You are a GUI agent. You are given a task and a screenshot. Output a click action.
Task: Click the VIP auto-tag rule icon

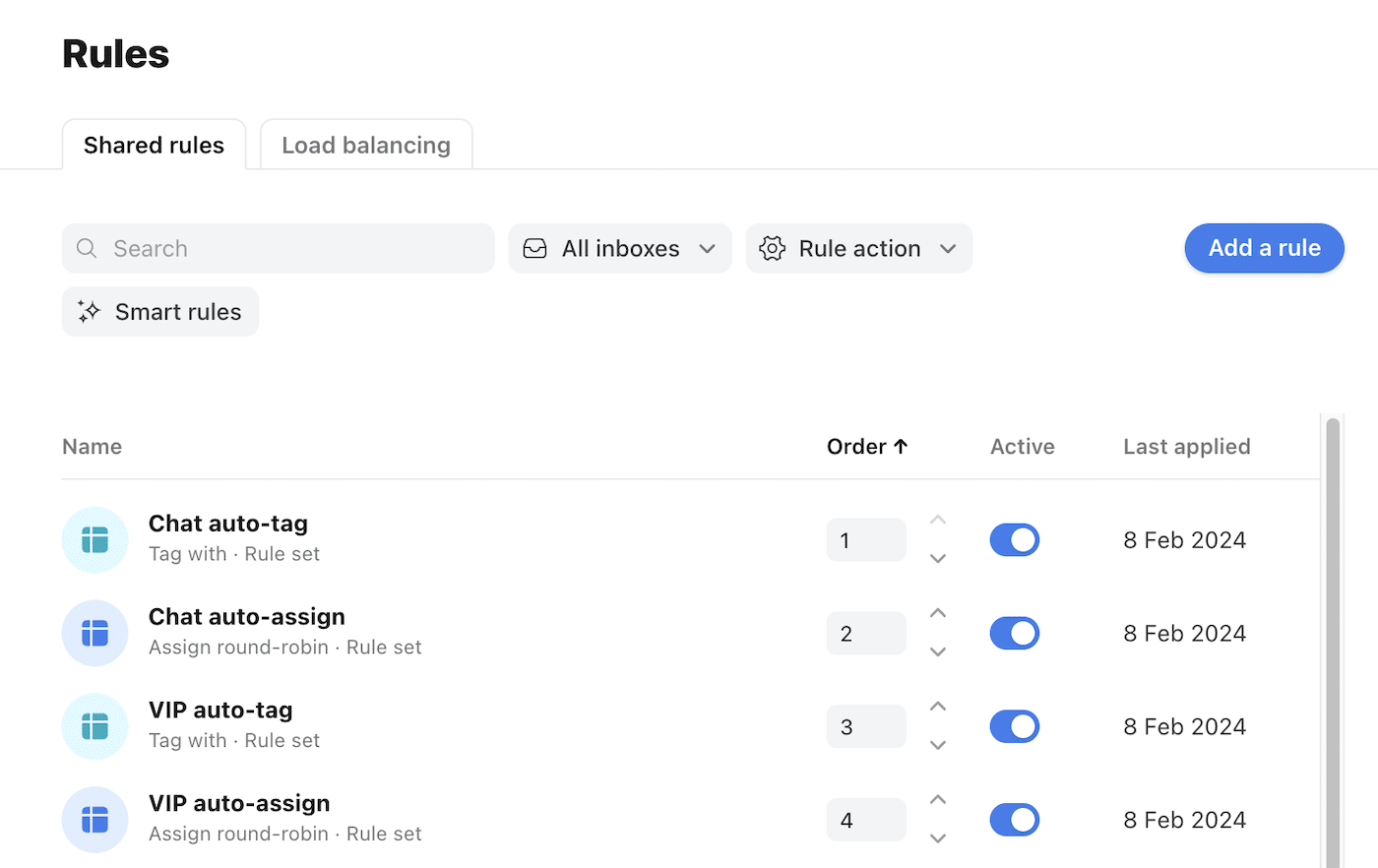point(94,726)
